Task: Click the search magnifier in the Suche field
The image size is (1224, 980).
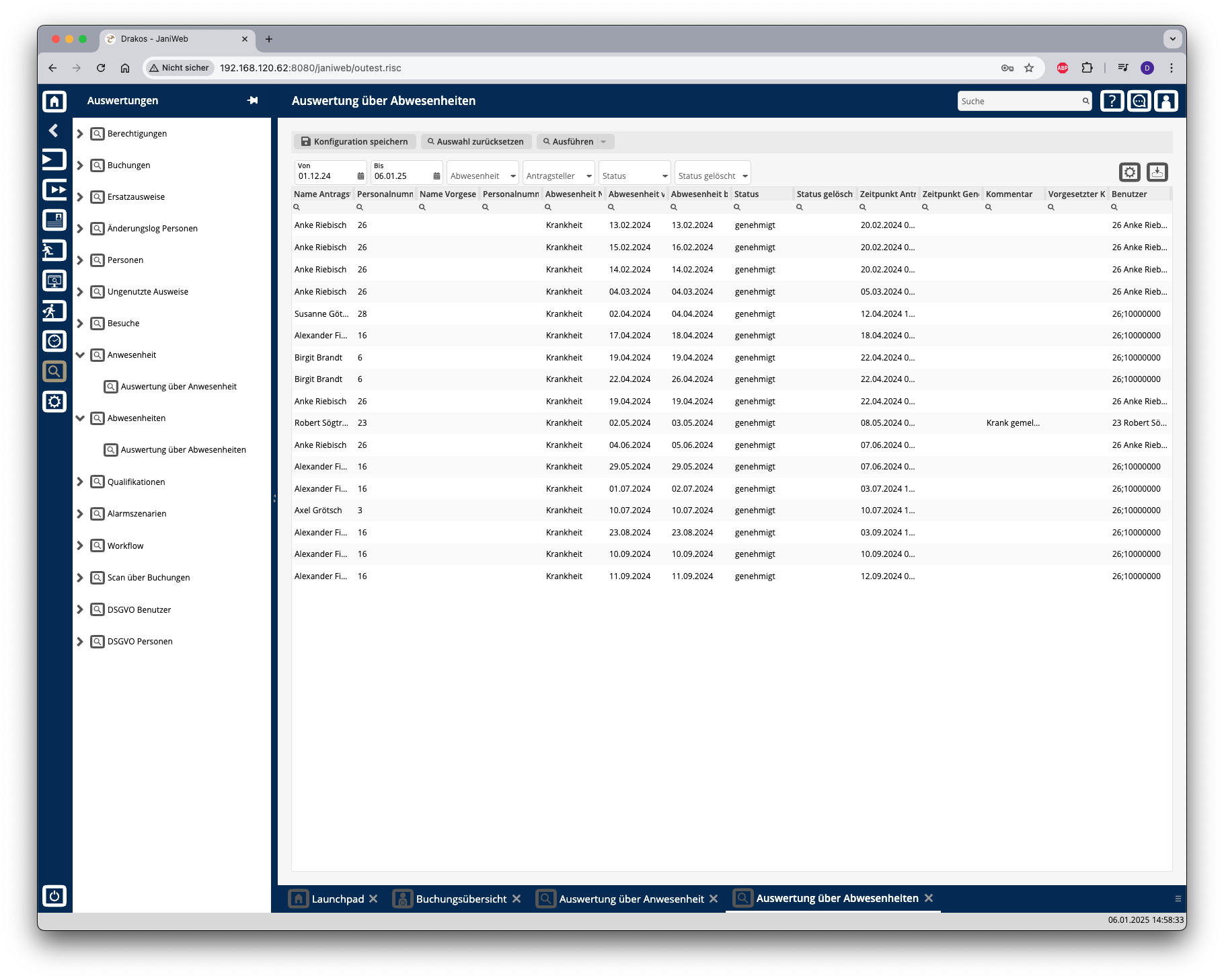Action: [1085, 101]
